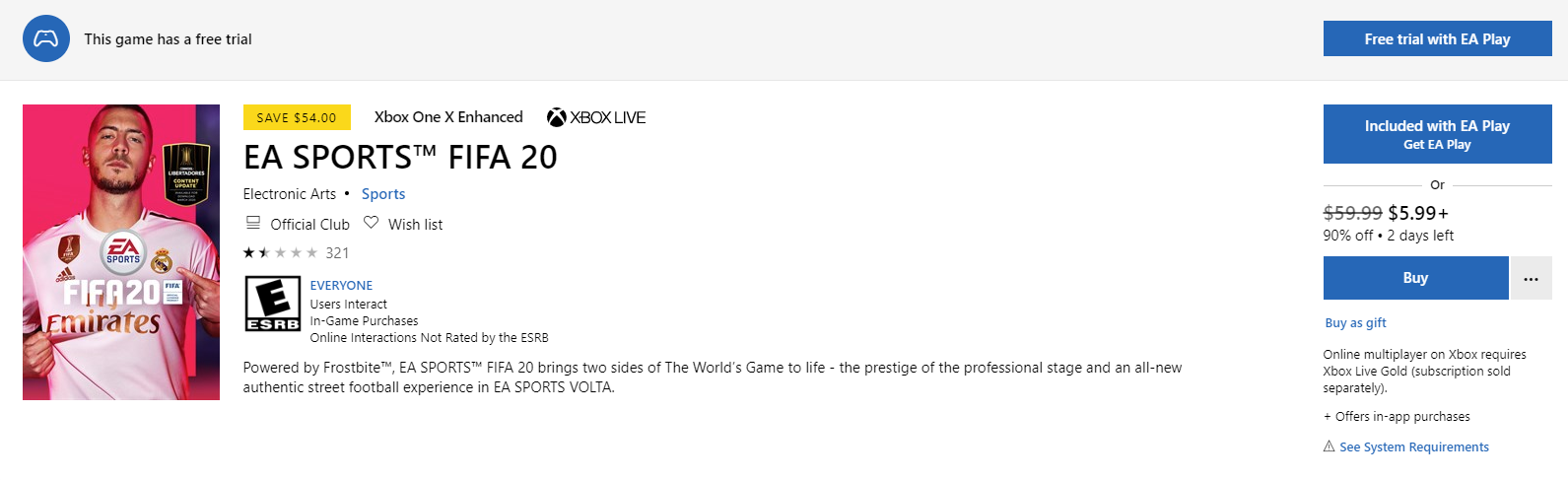Screen dimensions: 1568x480
Task: Click the blue game controller icon
Action: tap(46, 39)
